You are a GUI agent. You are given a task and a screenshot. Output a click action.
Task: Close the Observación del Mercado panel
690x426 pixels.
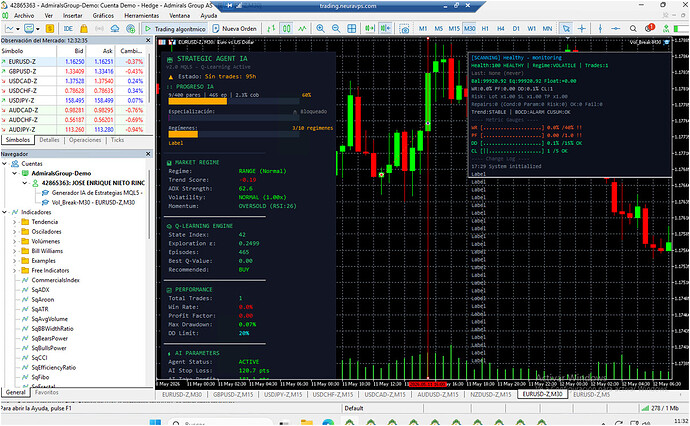click(x=148, y=40)
